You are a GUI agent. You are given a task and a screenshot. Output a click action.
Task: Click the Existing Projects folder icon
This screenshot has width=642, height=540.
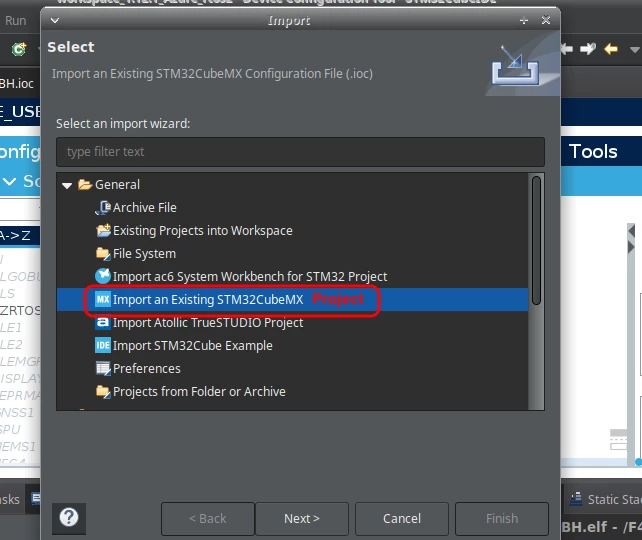pyautogui.click(x=103, y=230)
